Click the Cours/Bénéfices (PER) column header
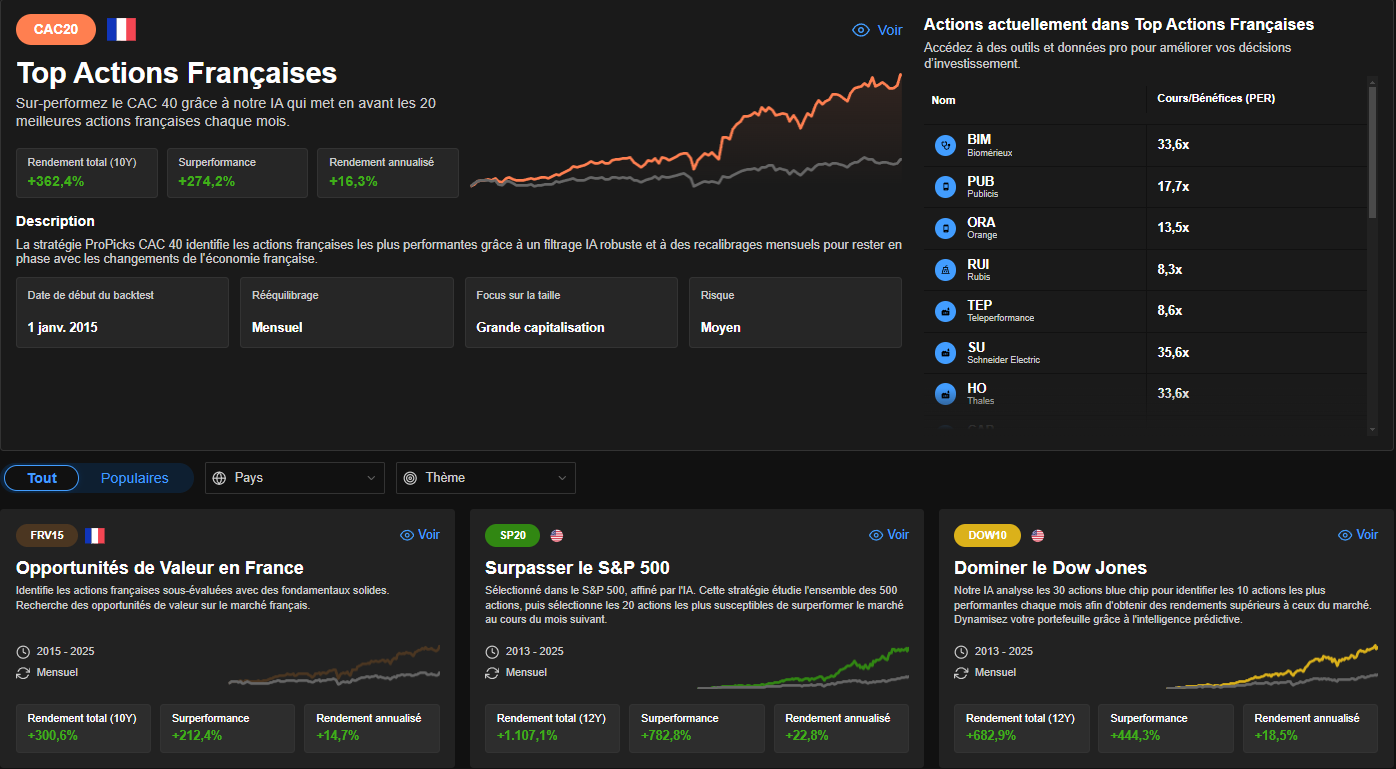The height and width of the screenshot is (769, 1396). (1216, 99)
